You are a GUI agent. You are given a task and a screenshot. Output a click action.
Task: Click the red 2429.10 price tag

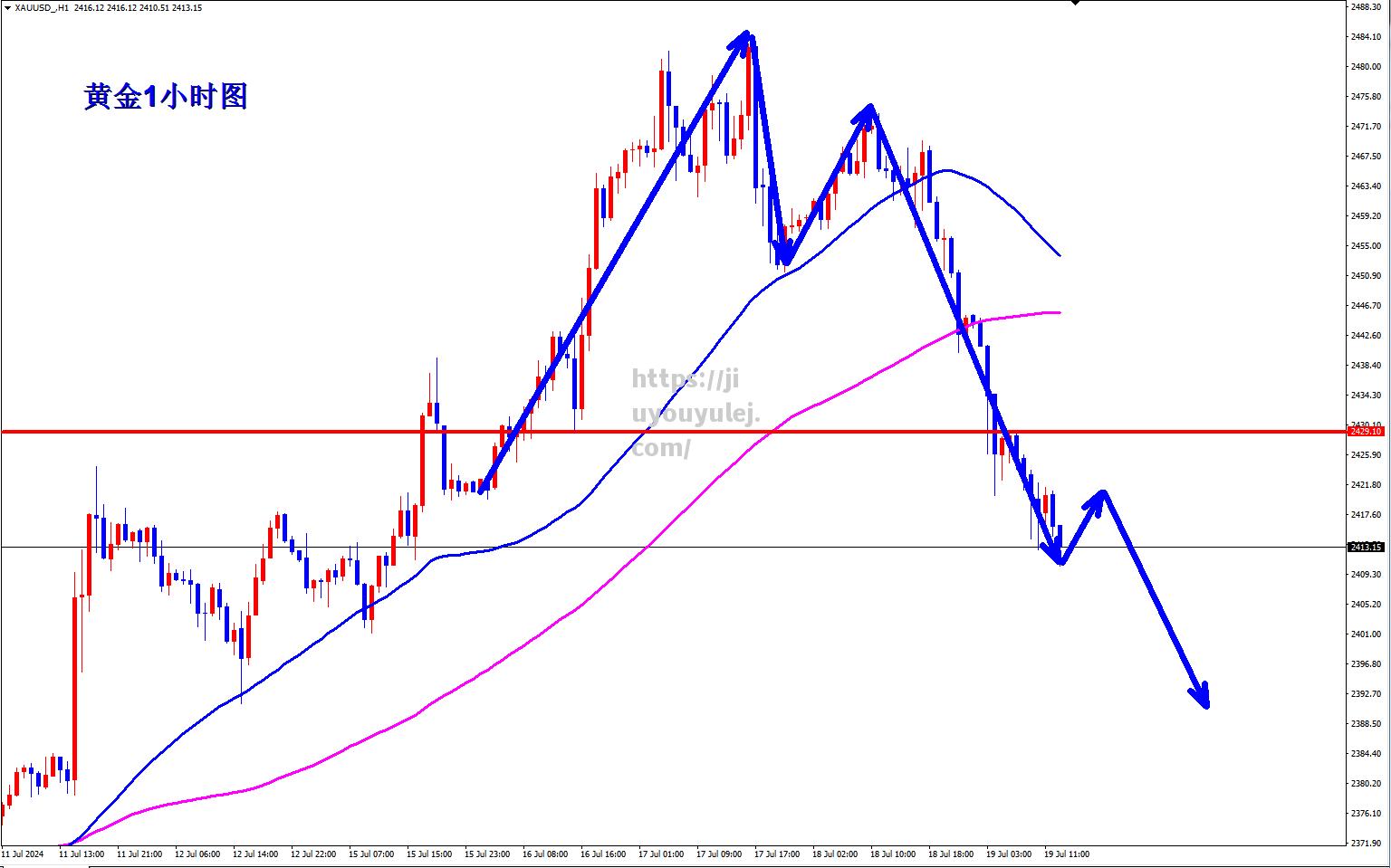(1366, 432)
